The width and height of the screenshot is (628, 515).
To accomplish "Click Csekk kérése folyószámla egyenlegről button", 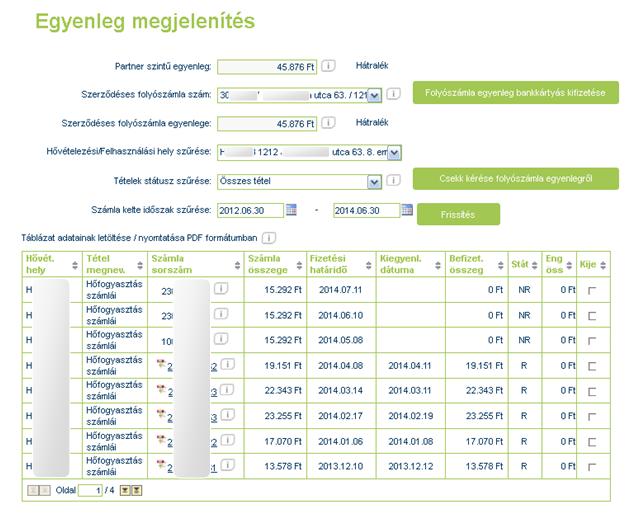I will pos(515,179).
